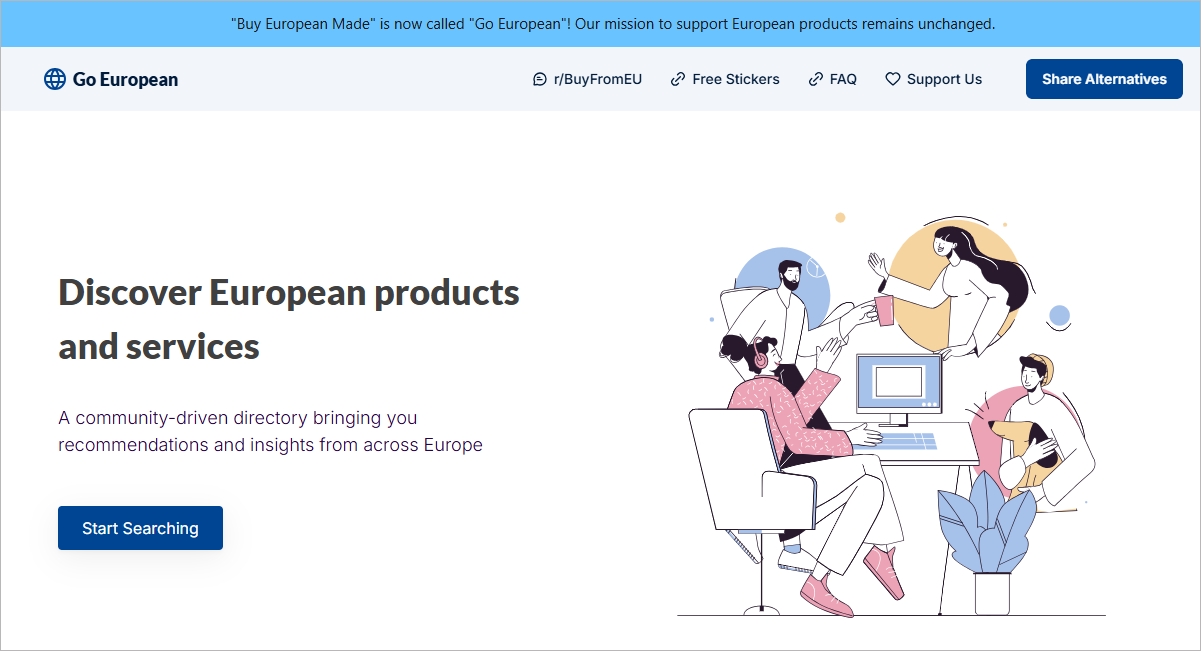Click the chat bubble icon beside r/BuyFromEU
Image resolution: width=1201 pixels, height=651 pixels.
point(540,79)
